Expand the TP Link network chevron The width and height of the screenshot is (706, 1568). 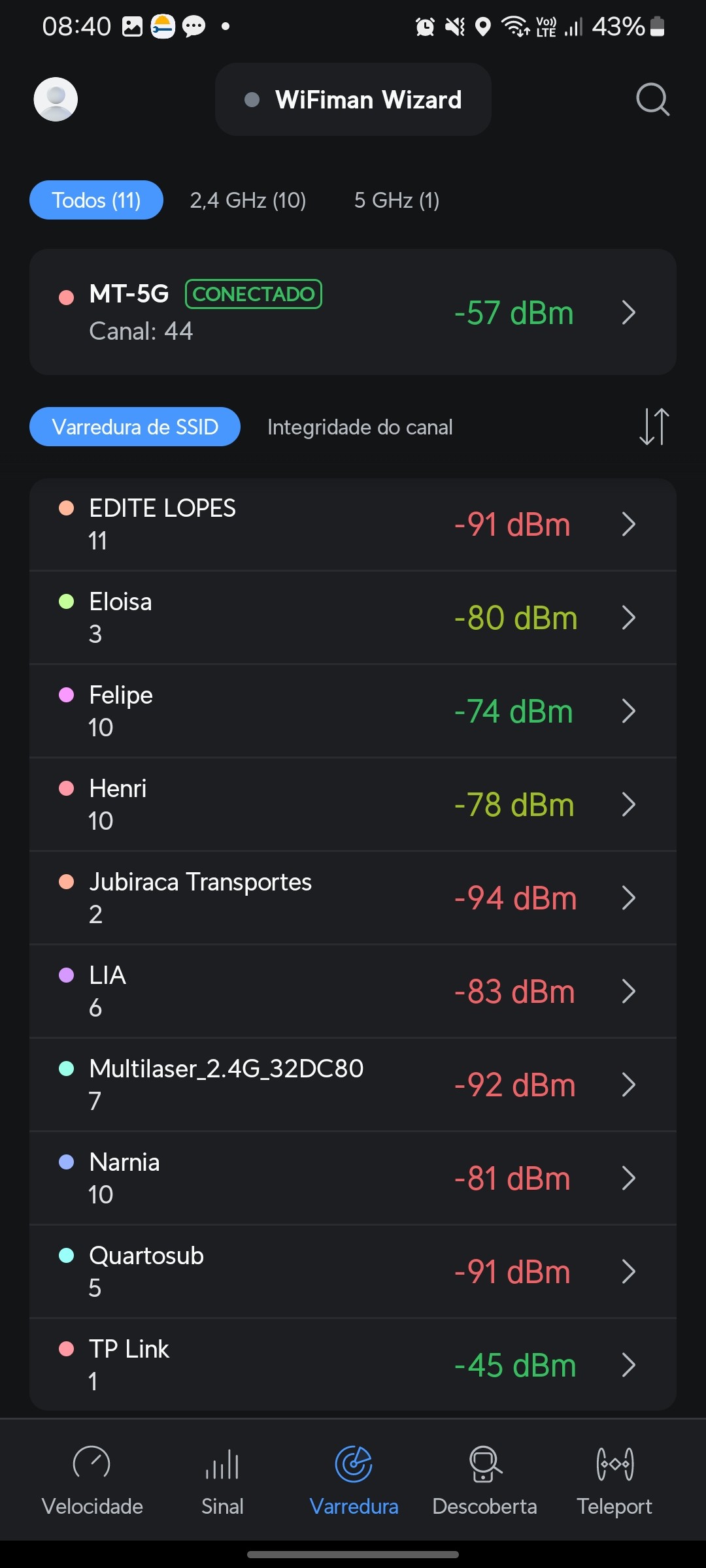(628, 1365)
